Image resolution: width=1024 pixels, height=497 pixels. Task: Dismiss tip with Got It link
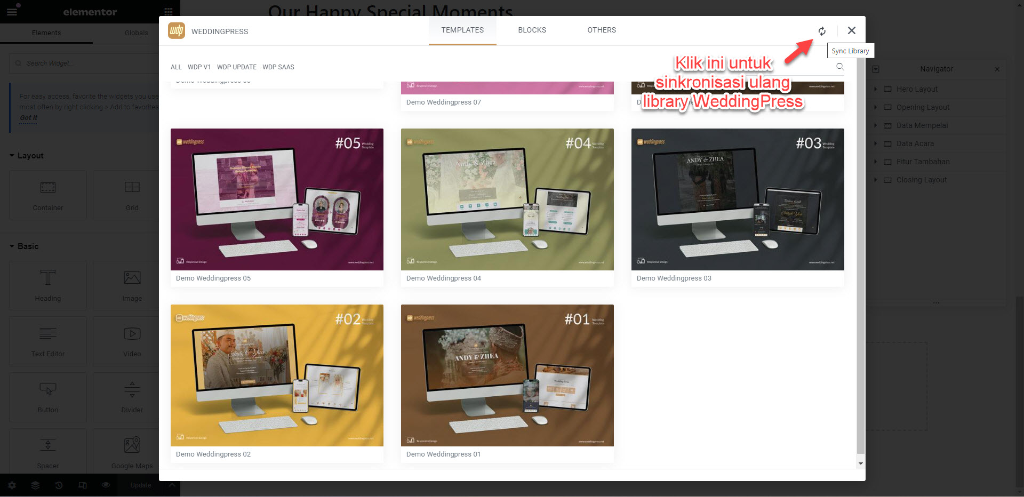28,118
